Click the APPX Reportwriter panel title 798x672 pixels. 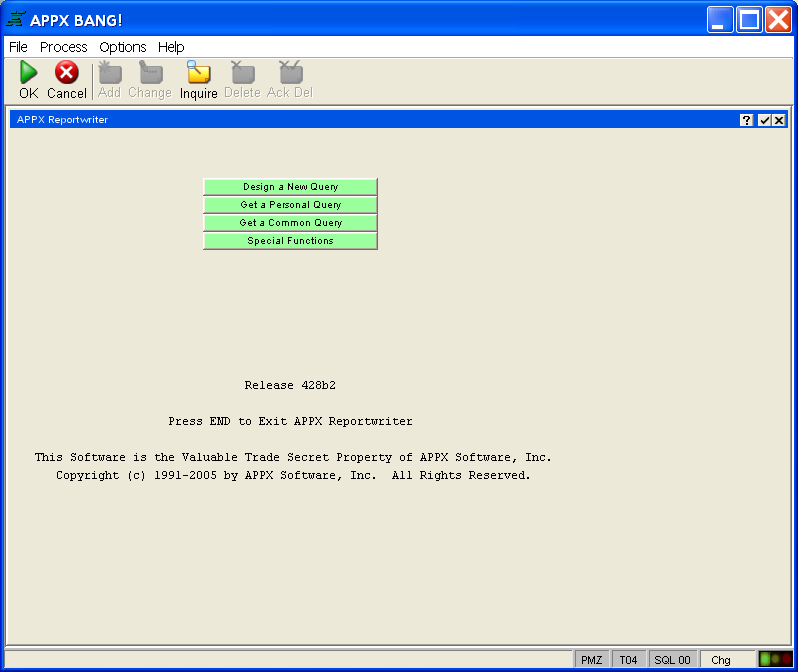(x=62, y=120)
